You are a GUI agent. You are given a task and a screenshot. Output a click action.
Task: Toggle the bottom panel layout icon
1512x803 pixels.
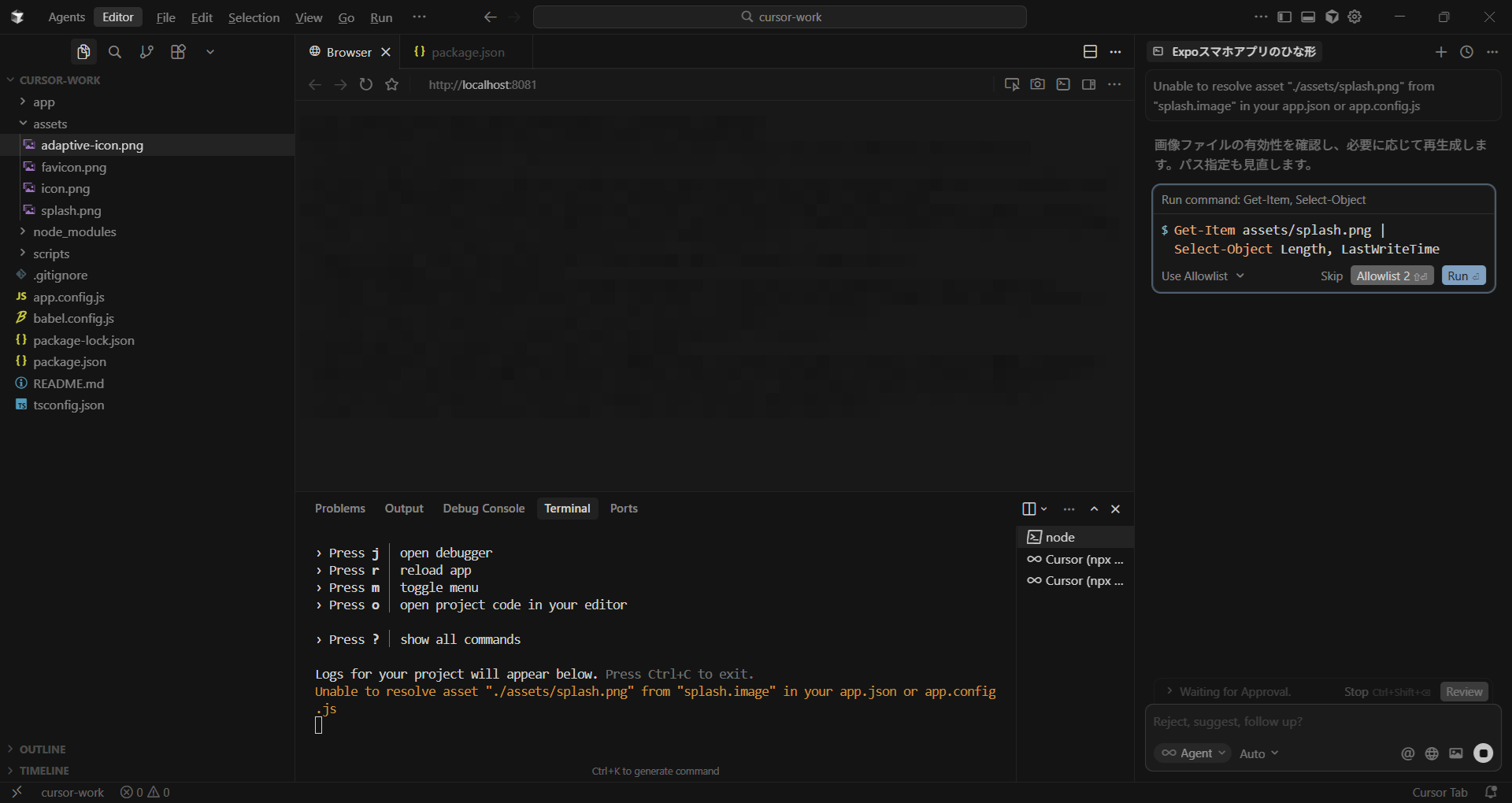click(x=1308, y=17)
